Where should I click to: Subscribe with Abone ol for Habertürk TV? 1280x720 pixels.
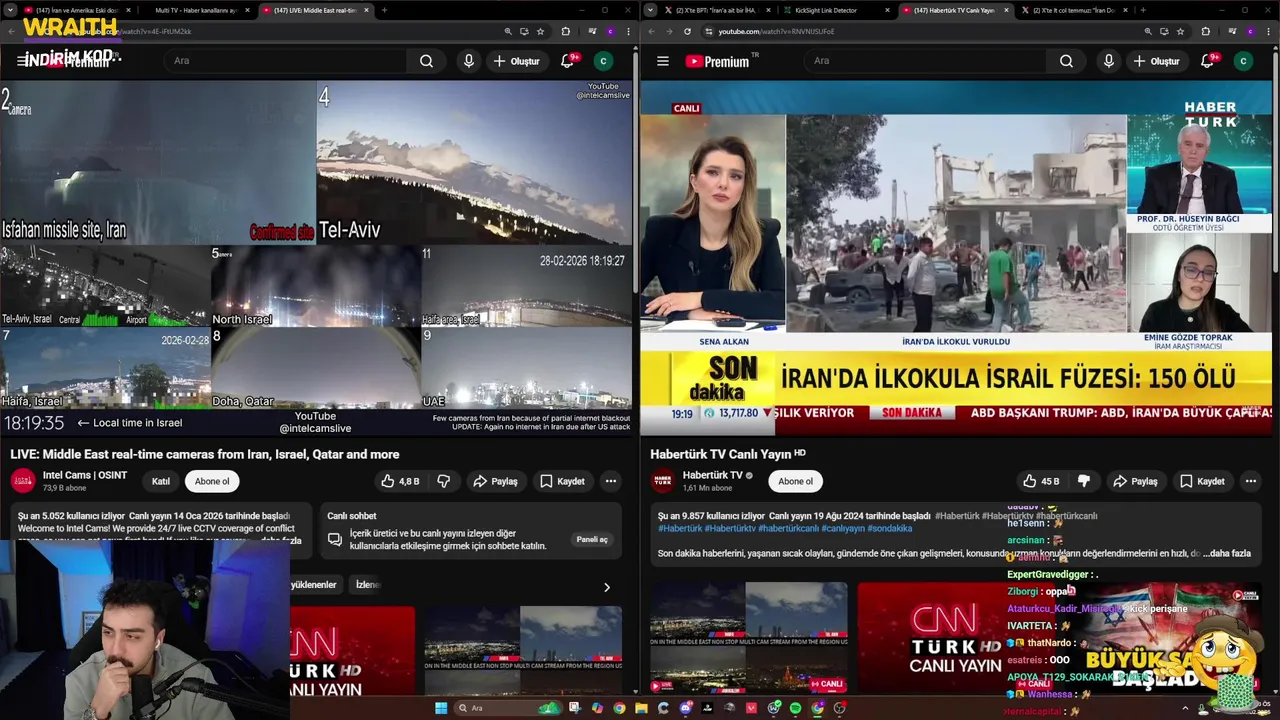[796, 481]
